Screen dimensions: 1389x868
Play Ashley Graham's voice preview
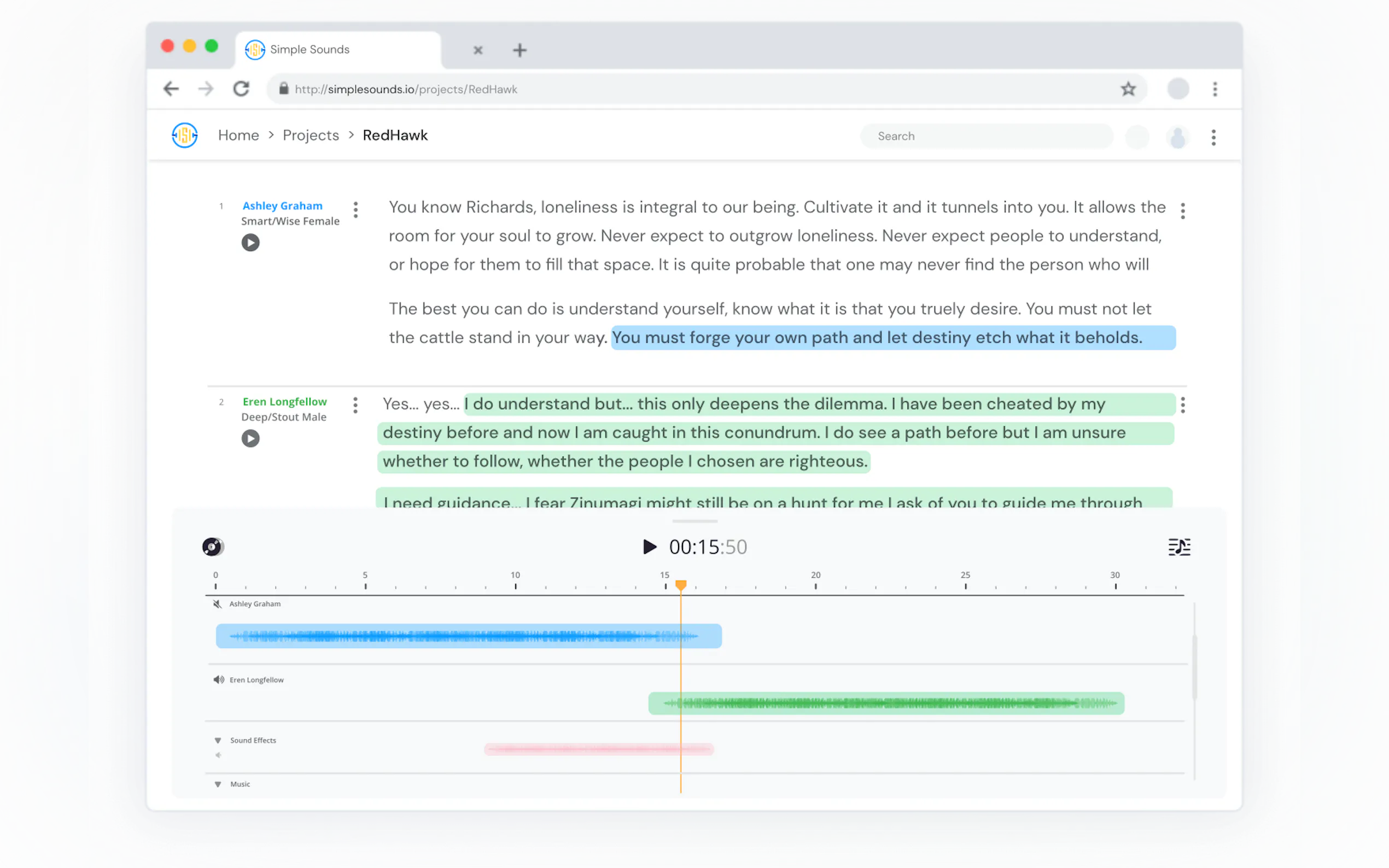[x=250, y=243]
